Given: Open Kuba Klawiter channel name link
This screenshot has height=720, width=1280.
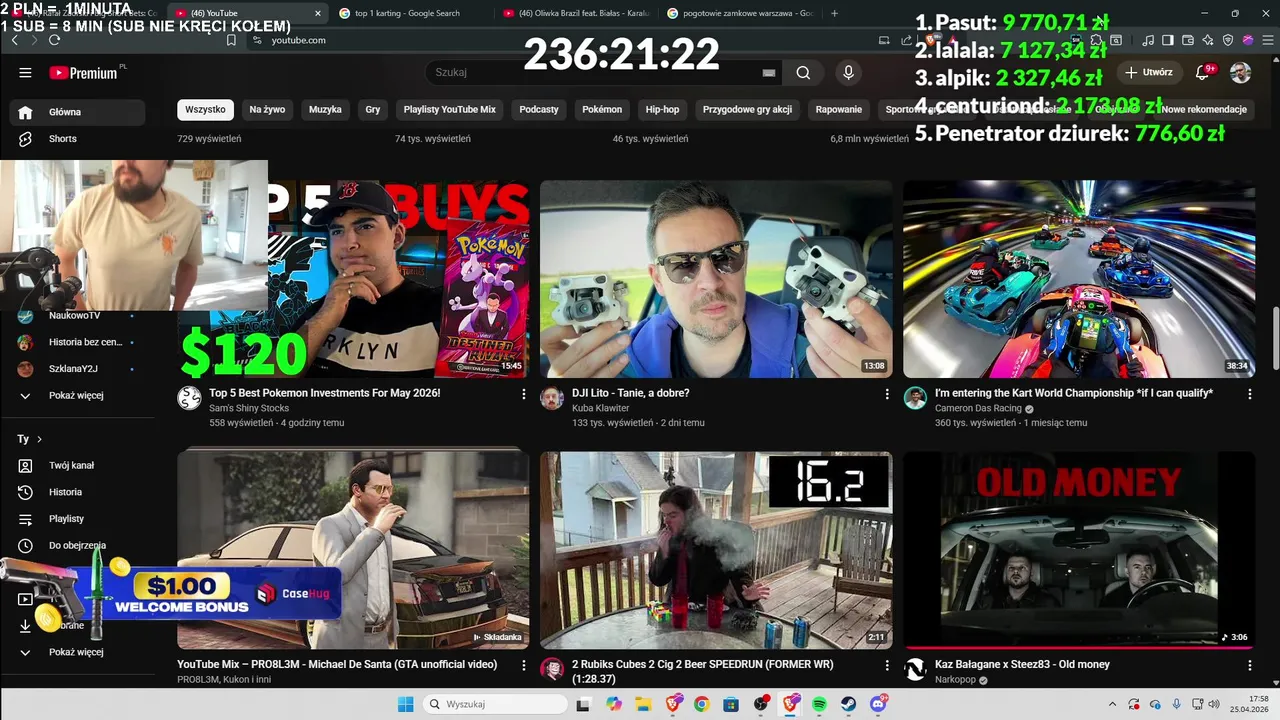Looking at the screenshot, I should pos(601,408).
